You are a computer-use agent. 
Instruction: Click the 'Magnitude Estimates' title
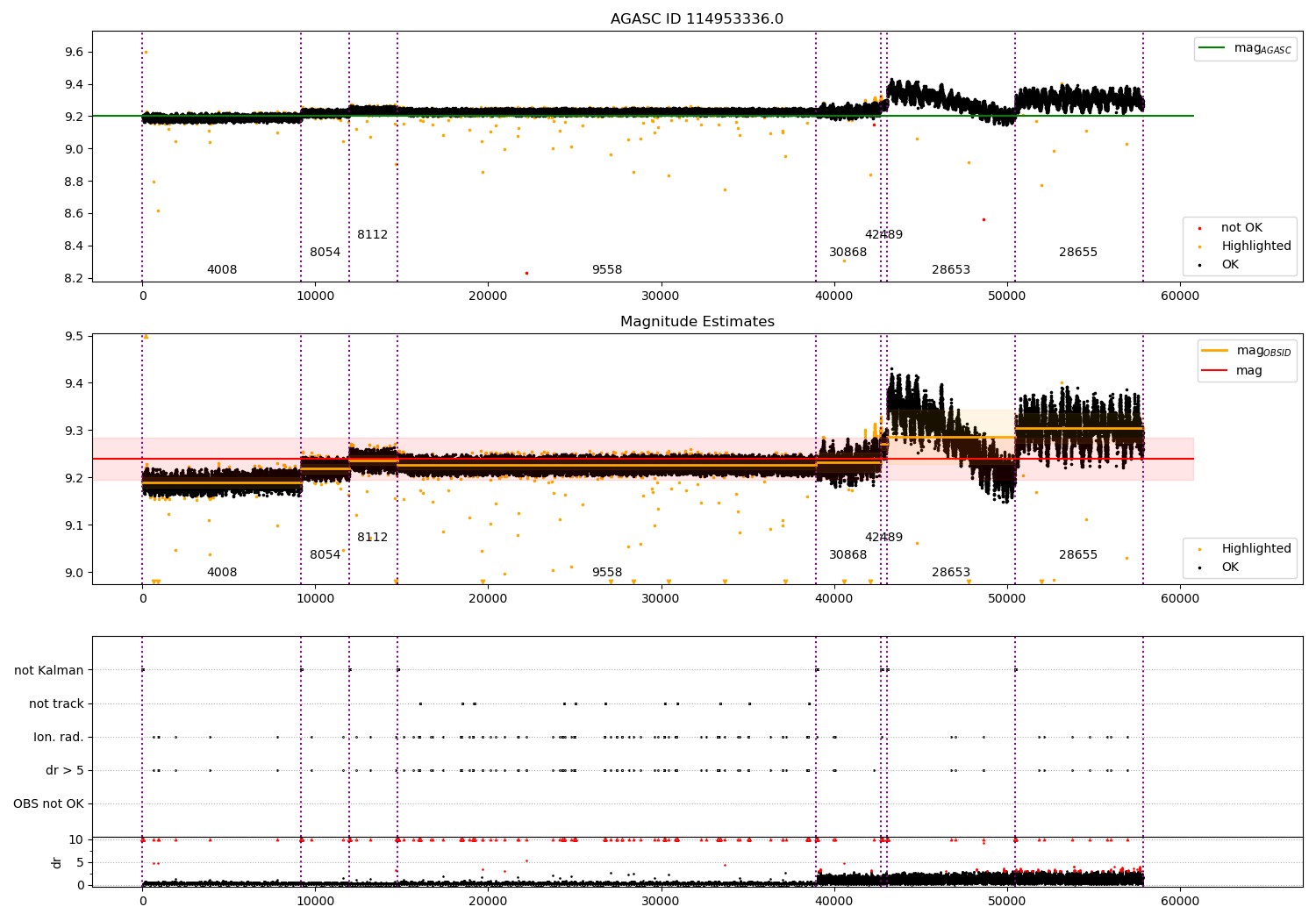tap(697, 322)
